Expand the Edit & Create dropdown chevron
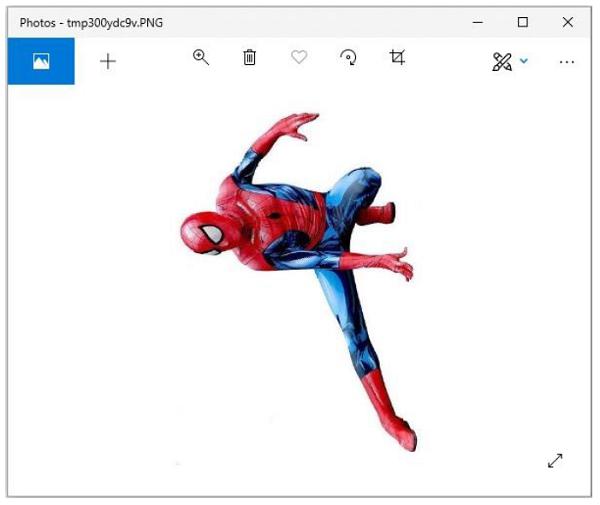Viewport: 600px width, 505px height. click(524, 61)
